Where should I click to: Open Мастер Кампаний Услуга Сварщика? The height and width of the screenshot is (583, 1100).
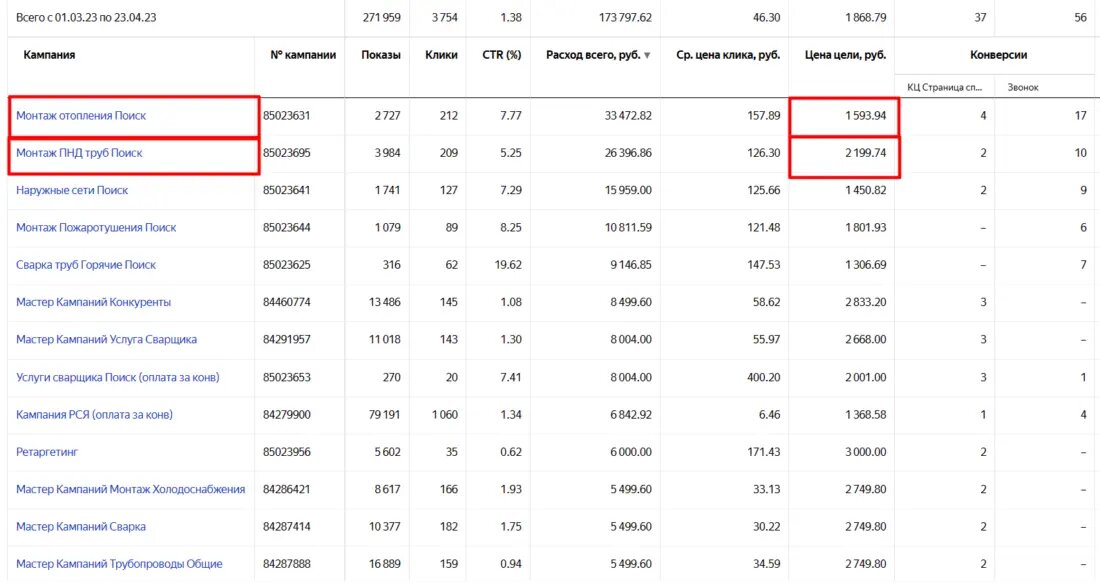coord(107,340)
